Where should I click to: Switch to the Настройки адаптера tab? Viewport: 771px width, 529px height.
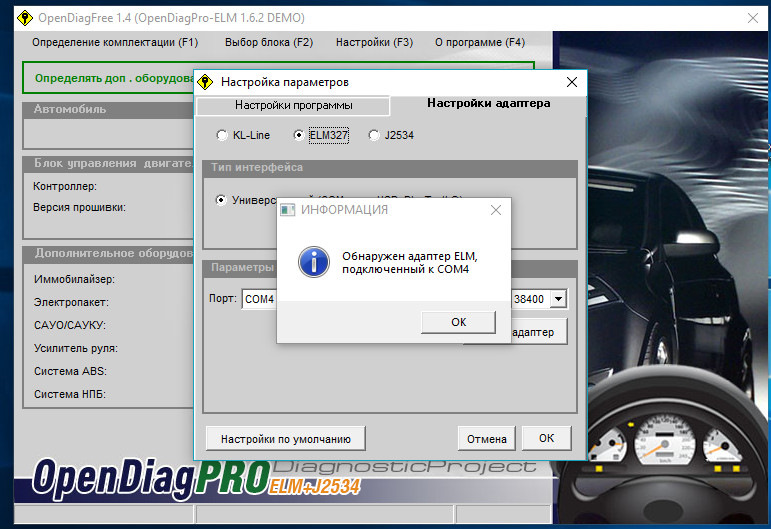[488, 103]
